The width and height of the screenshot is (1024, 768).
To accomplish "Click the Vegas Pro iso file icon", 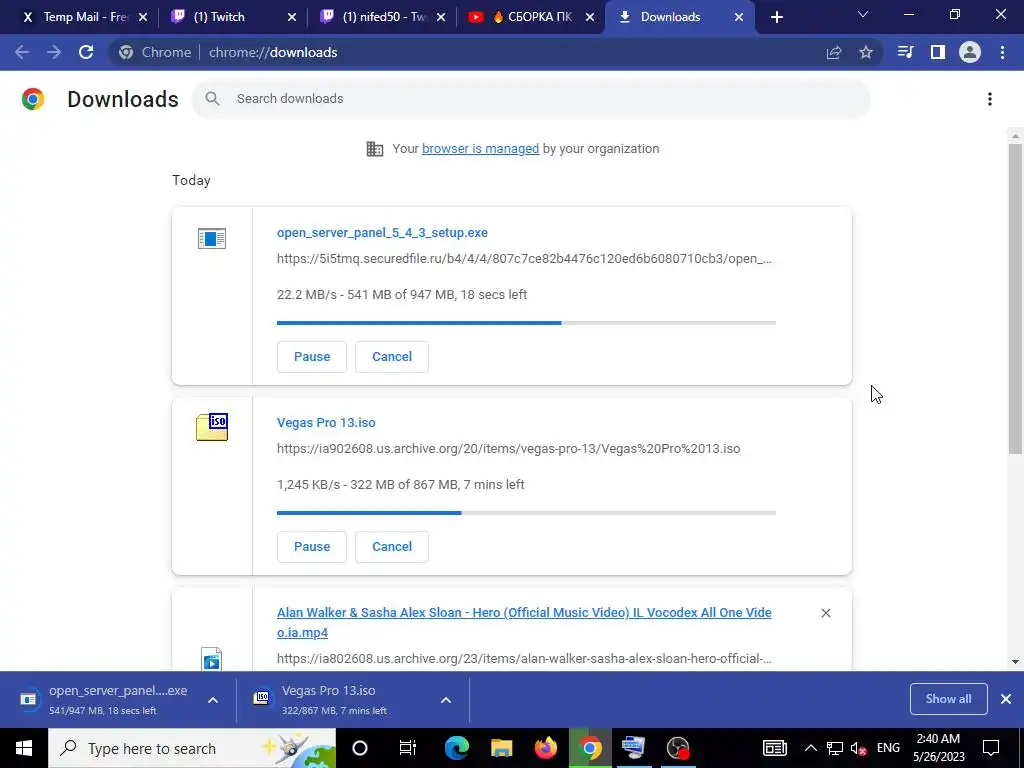I will click(x=212, y=427).
